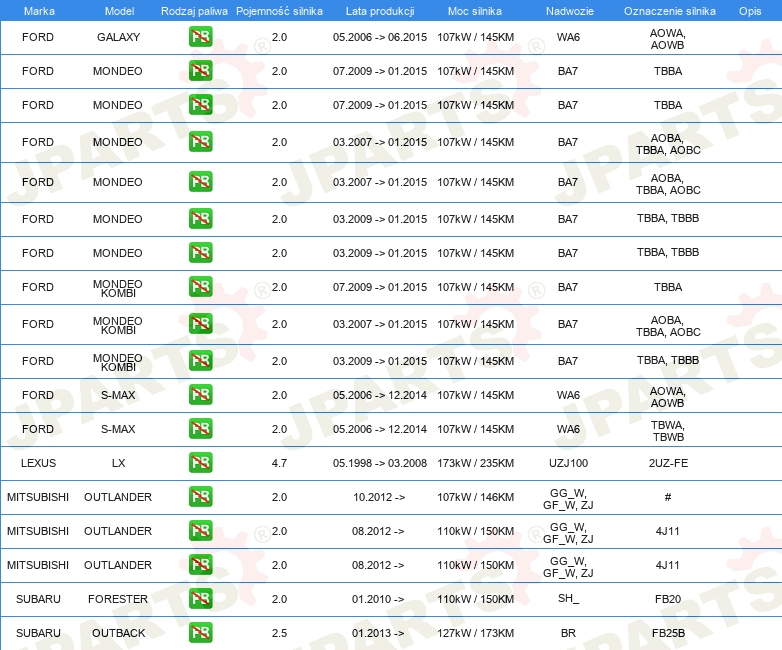Click the fuel type icon in the FORD GALAXY row
This screenshot has height=650, width=782.
pyautogui.click(x=200, y=37)
